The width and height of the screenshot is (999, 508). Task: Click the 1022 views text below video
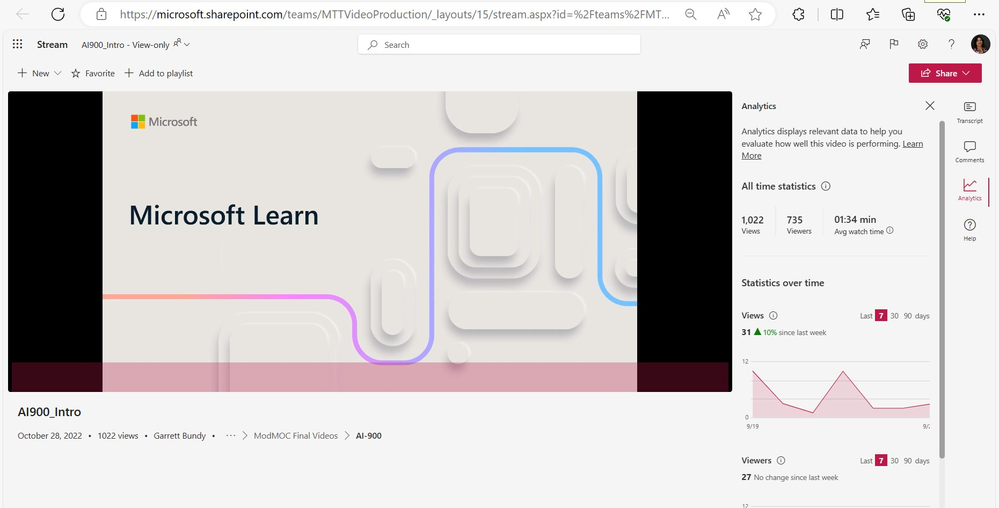(118, 436)
